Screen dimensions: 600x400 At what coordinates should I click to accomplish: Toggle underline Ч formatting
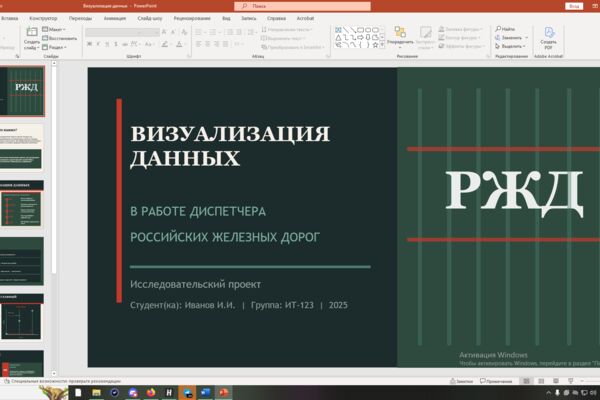pos(107,44)
